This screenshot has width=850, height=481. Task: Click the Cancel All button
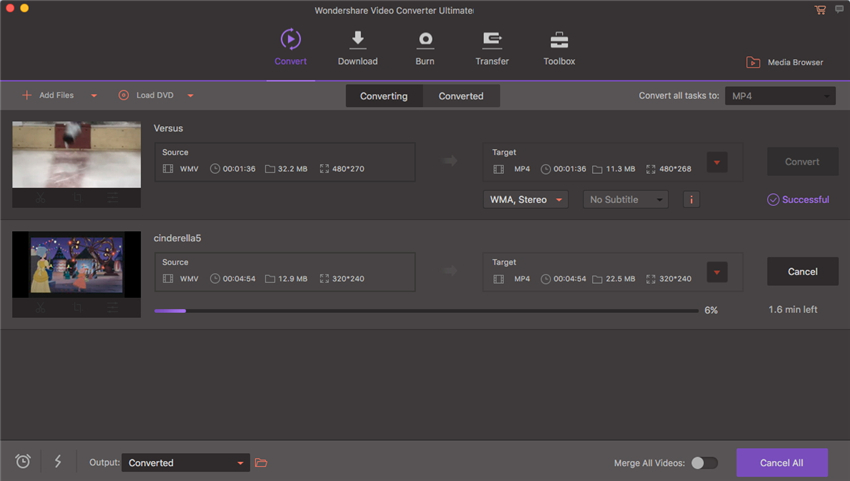point(782,463)
